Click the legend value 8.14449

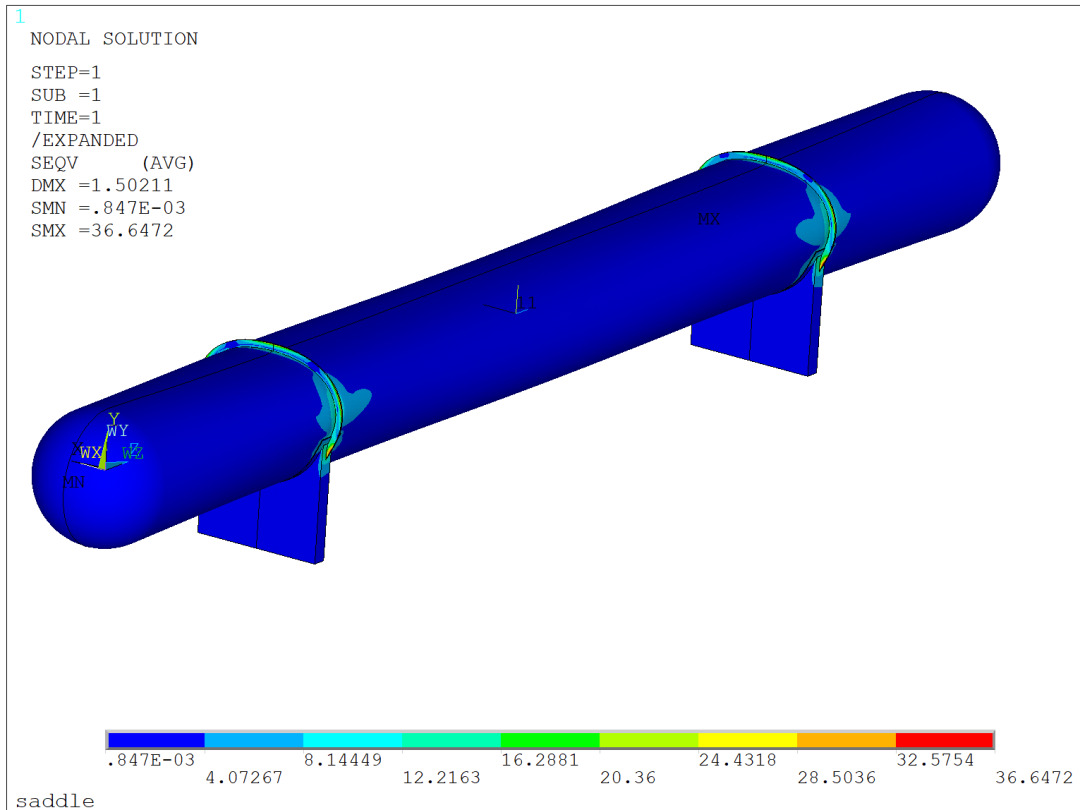[x=343, y=760]
